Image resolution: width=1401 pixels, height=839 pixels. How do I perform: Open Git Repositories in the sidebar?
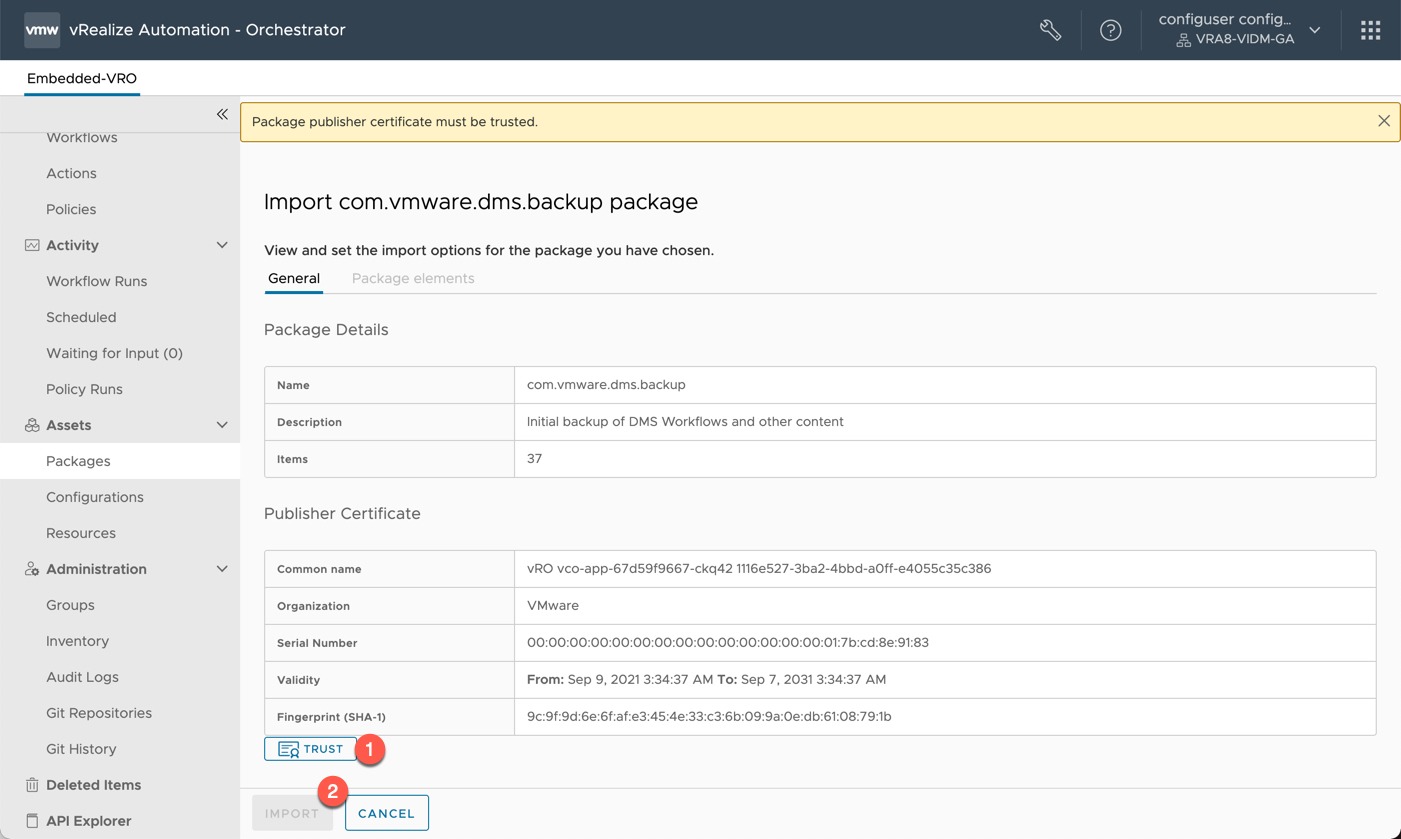tap(99, 713)
